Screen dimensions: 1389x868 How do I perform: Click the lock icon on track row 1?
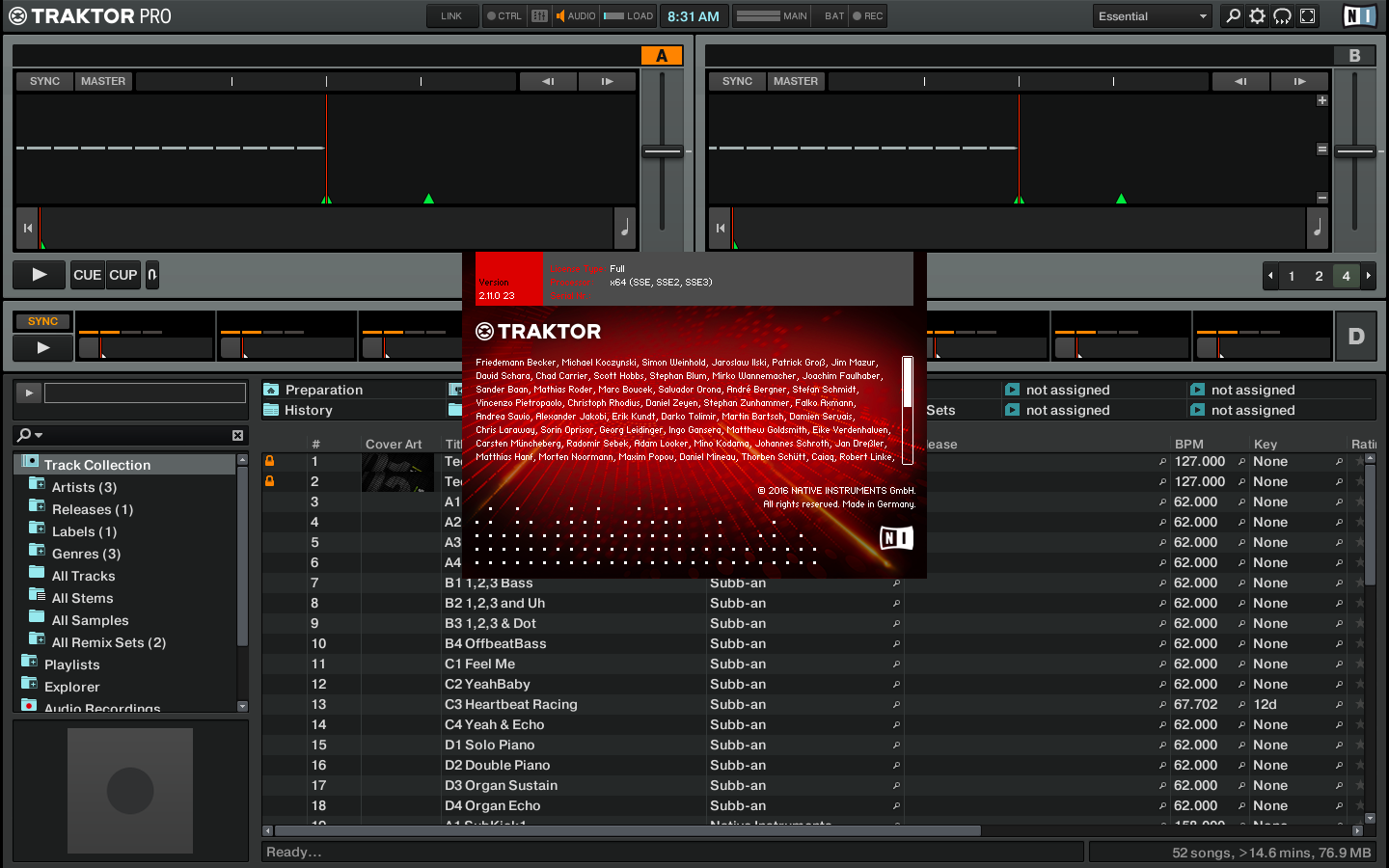pyautogui.click(x=270, y=461)
